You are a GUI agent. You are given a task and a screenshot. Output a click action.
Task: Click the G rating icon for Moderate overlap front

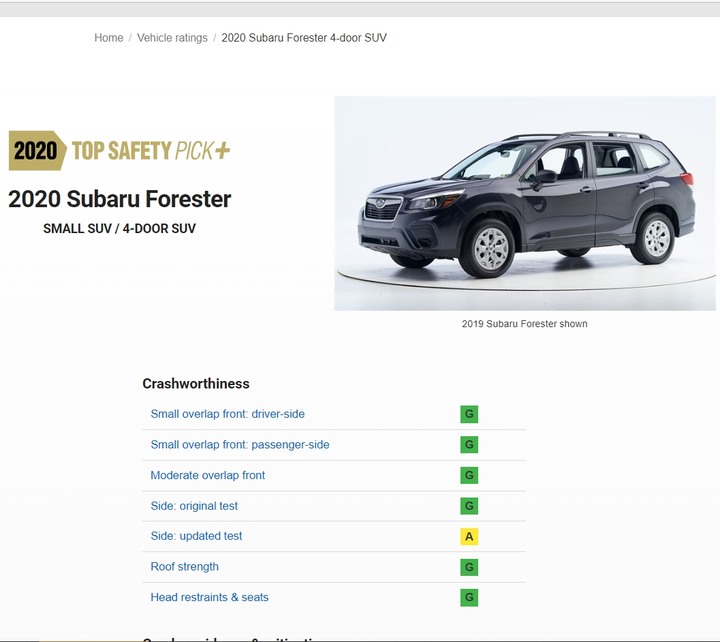tap(469, 475)
